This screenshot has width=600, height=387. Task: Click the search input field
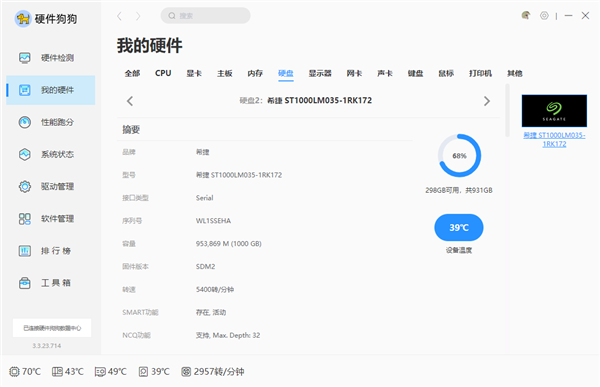point(205,16)
